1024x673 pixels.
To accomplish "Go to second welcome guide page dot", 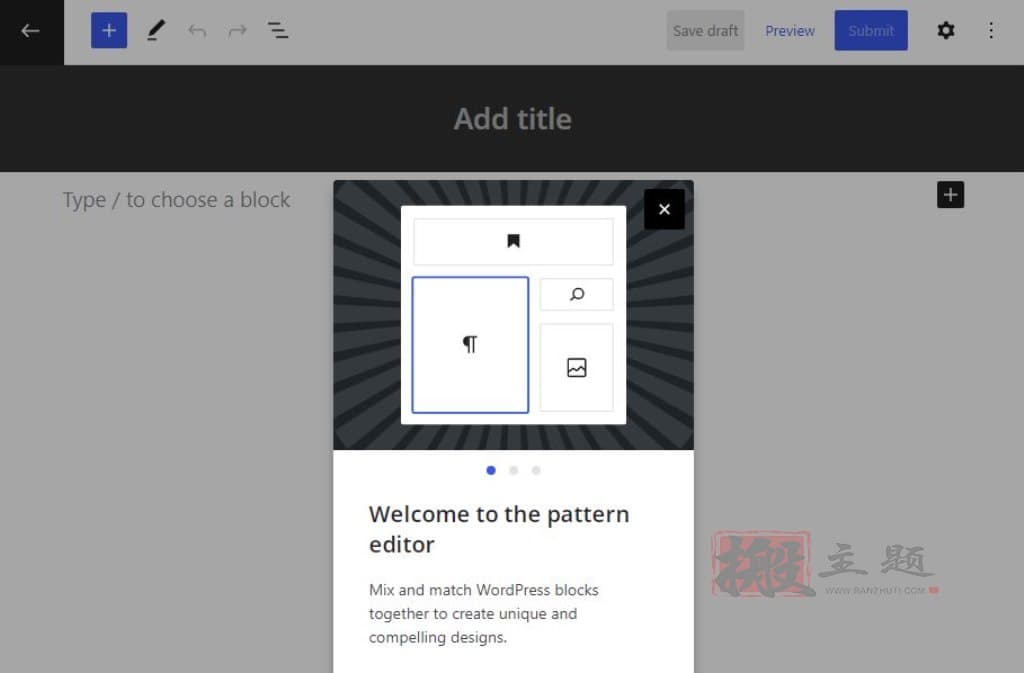I will click(x=513, y=470).
